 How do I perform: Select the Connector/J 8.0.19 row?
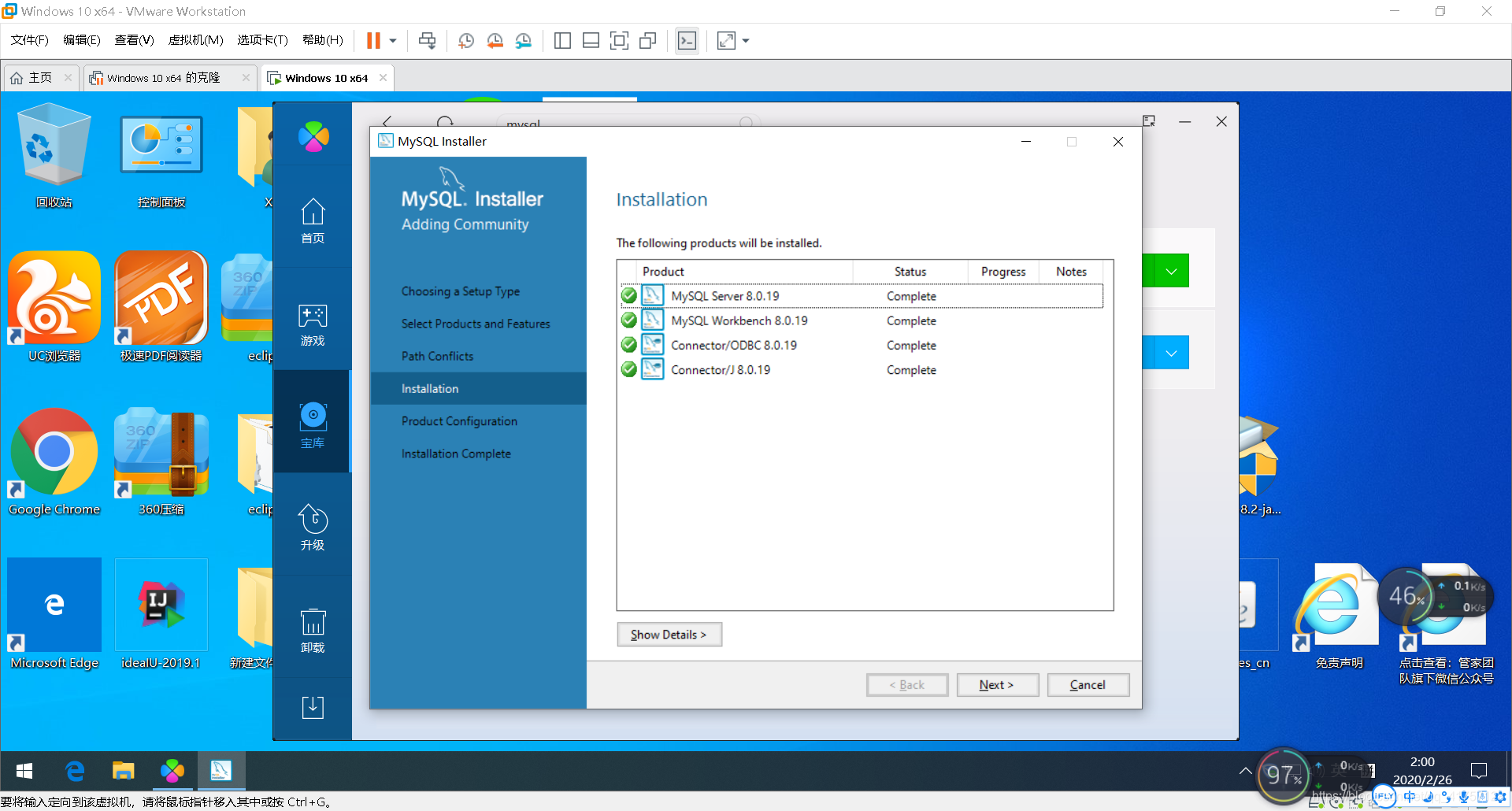pos(861,369)
